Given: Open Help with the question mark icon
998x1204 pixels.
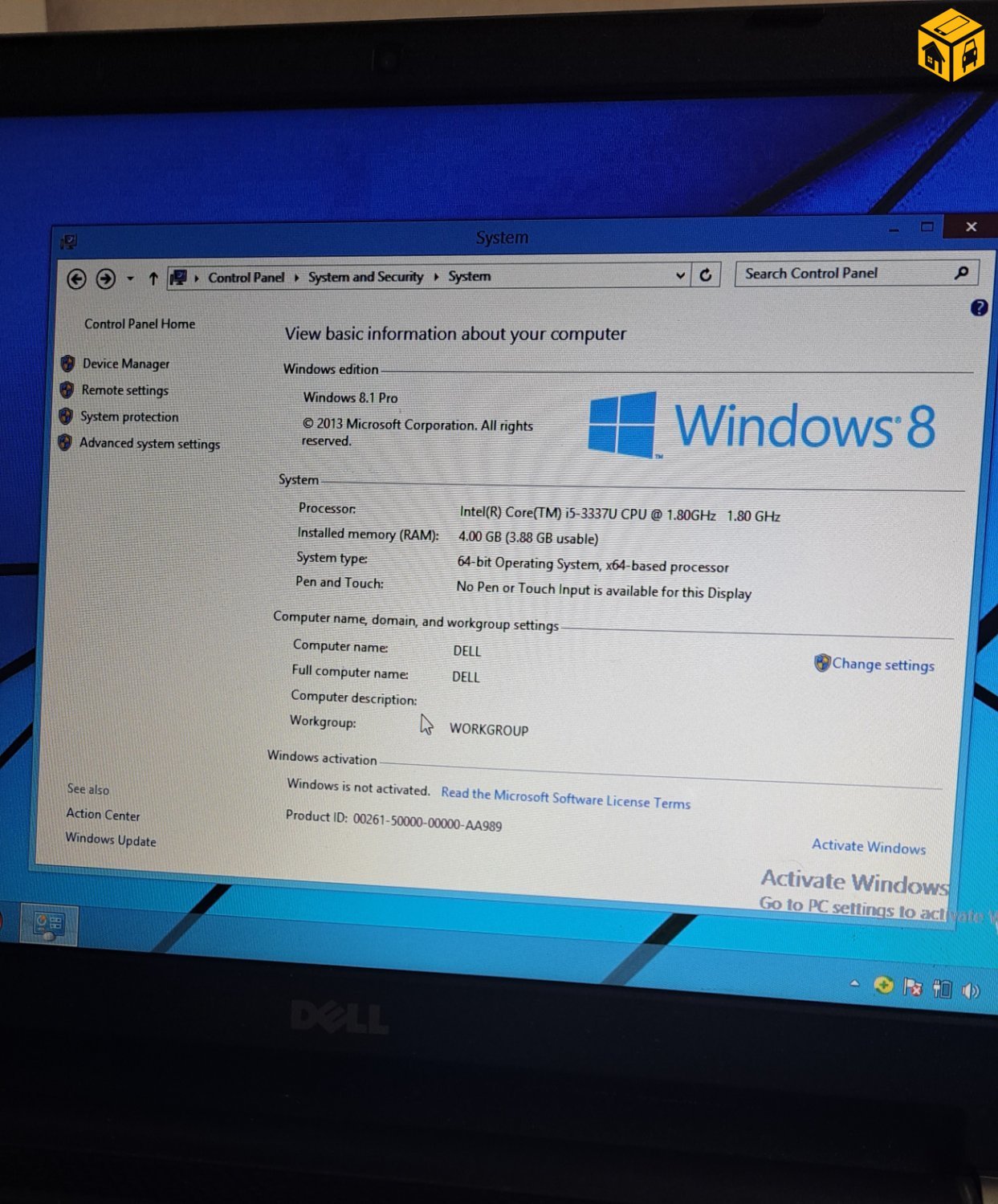Looking at the screenshot, I should tap(979, 307).
